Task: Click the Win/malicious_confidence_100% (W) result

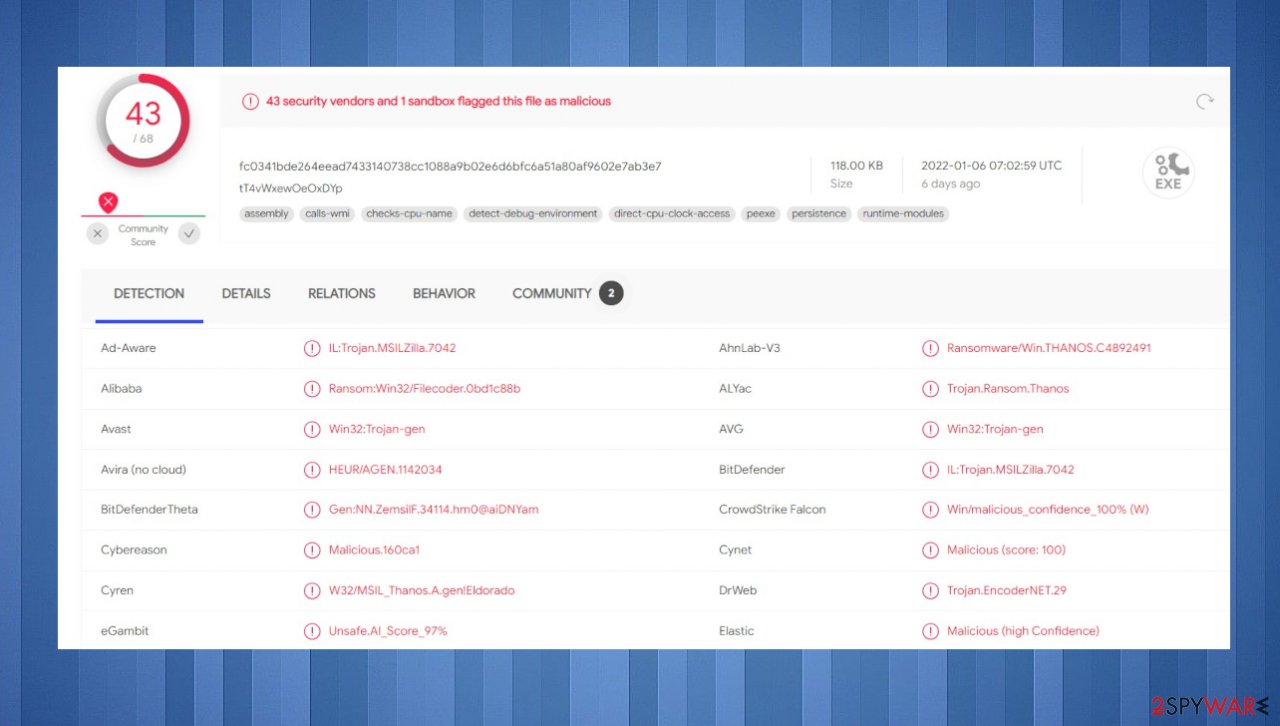Action: [x=1048, y=509]
